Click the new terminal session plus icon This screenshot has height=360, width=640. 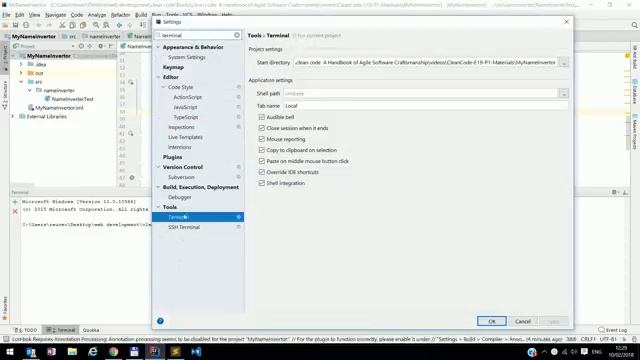coord(15,202)
